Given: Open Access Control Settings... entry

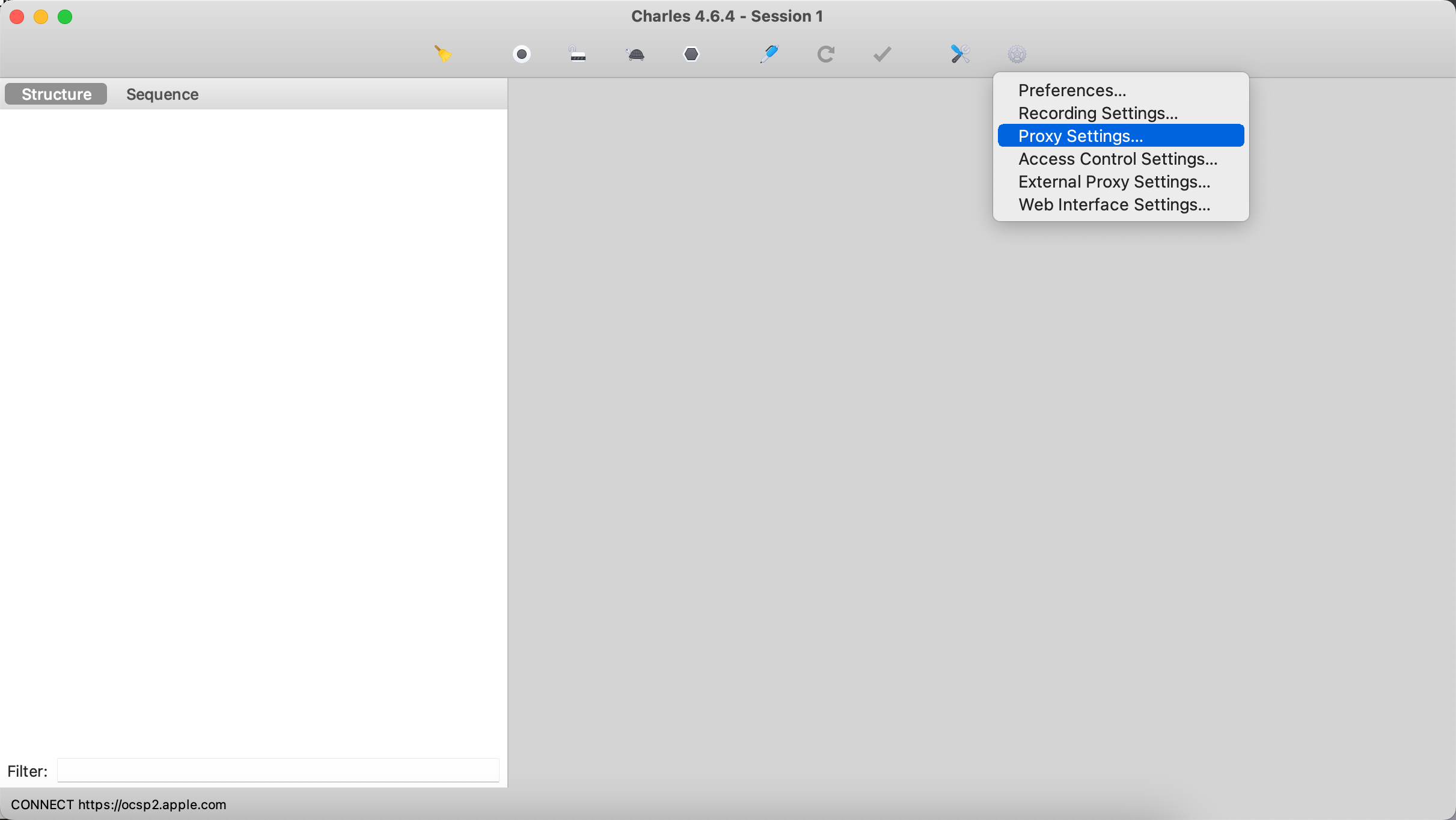Looking at the screenshot, I should coord(1118,159).
